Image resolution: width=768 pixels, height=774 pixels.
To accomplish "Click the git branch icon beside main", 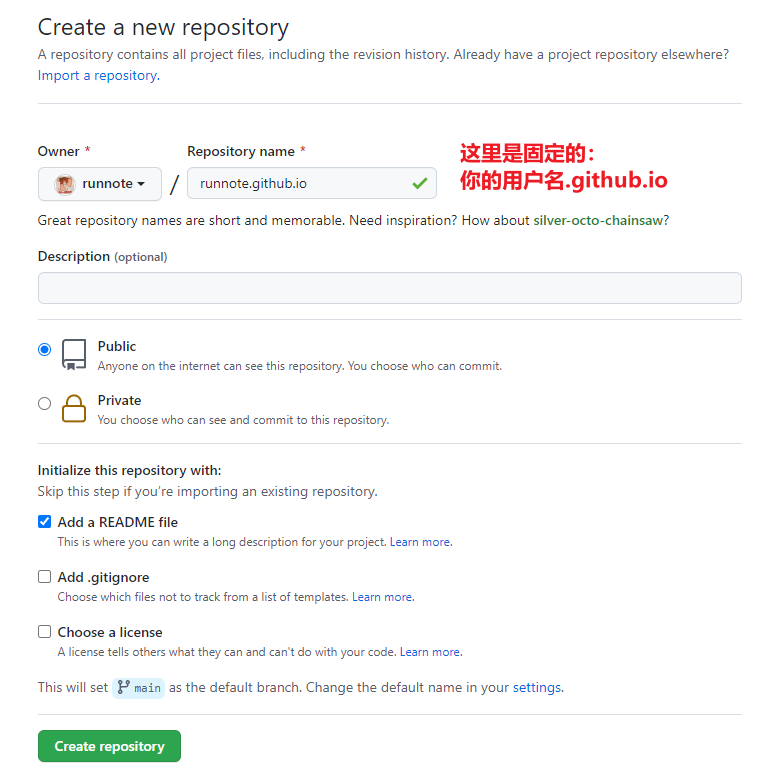I will 124,688.
